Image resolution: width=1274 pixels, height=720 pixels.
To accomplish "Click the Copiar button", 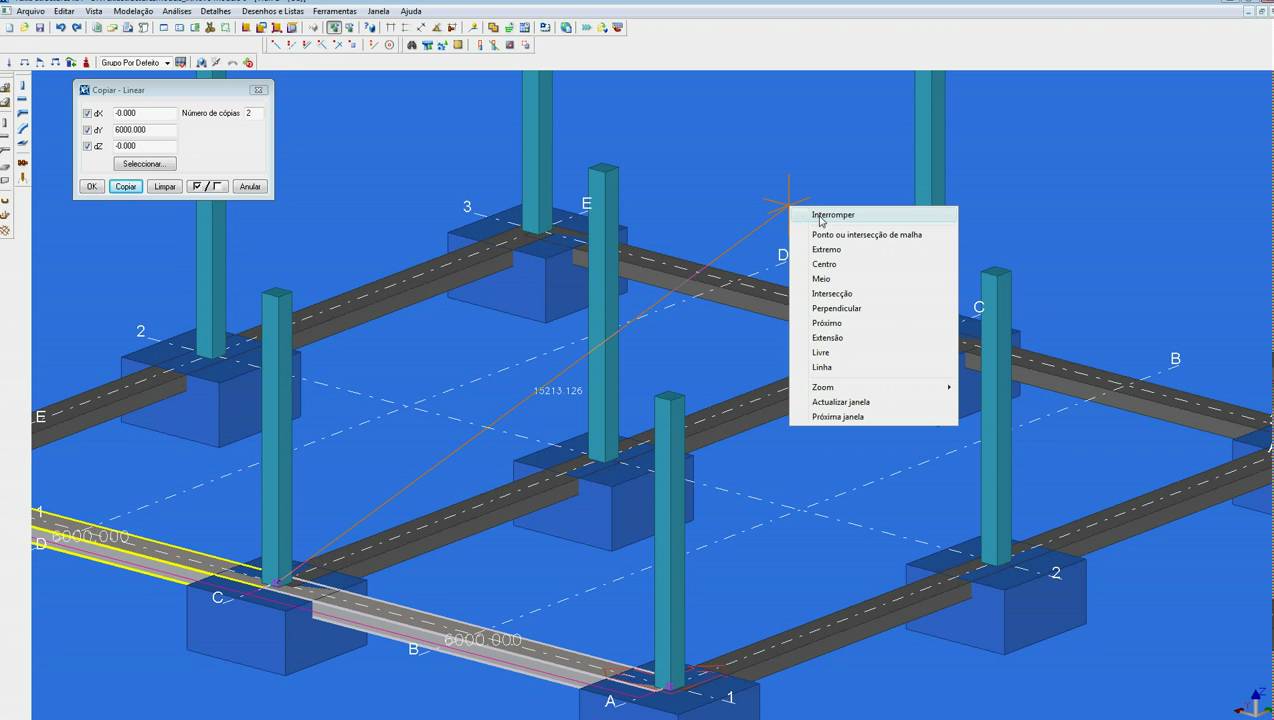I will tap(126, 186).
